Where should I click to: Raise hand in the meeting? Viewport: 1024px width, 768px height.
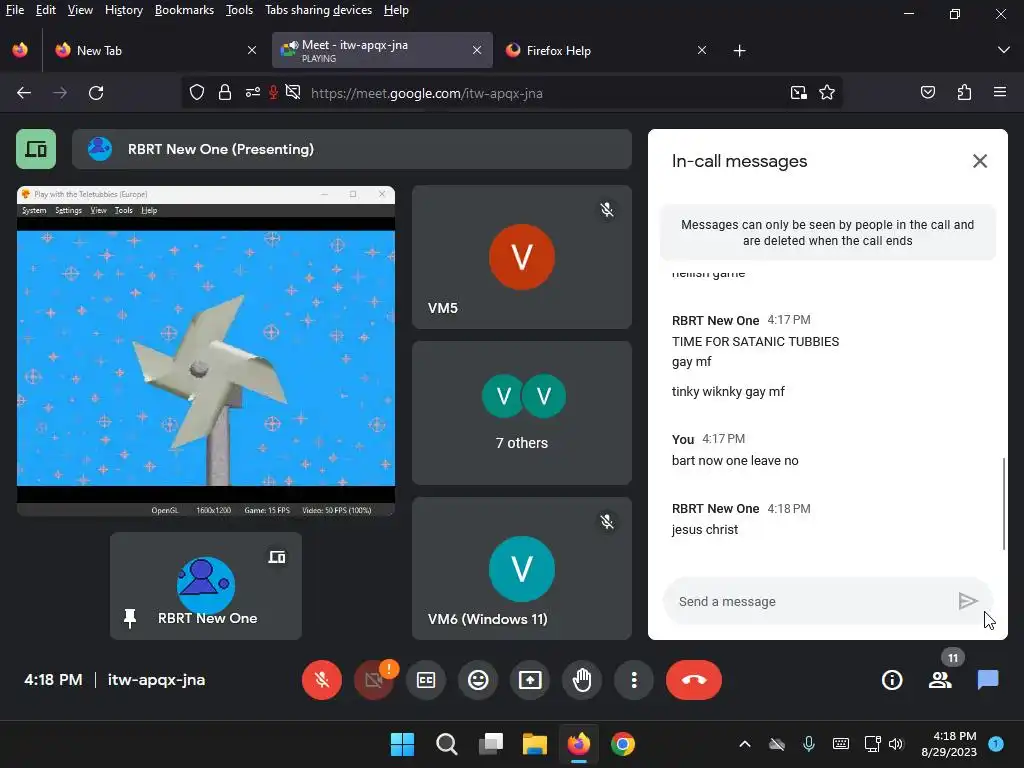(x=582, y=680)
